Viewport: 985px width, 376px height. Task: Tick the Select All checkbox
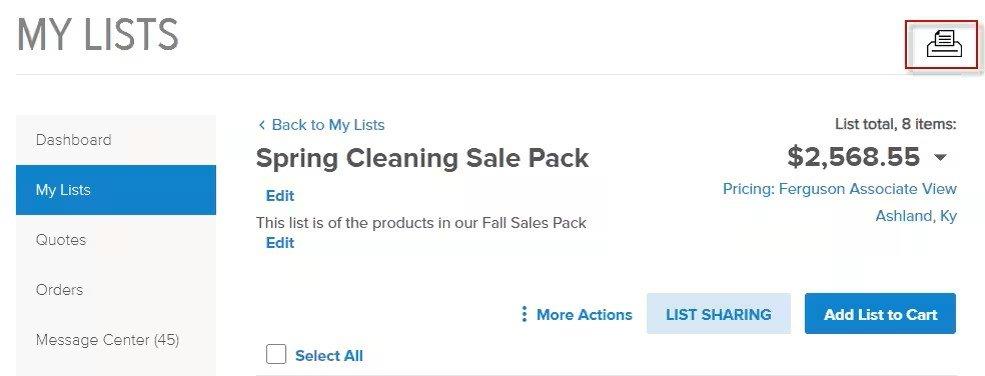pos(276,355)
